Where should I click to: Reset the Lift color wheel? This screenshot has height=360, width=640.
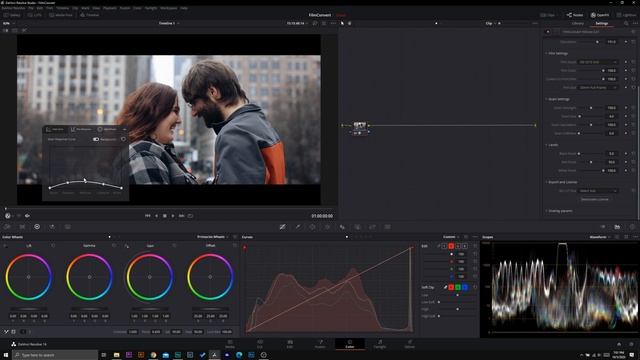tap(53, 246)
